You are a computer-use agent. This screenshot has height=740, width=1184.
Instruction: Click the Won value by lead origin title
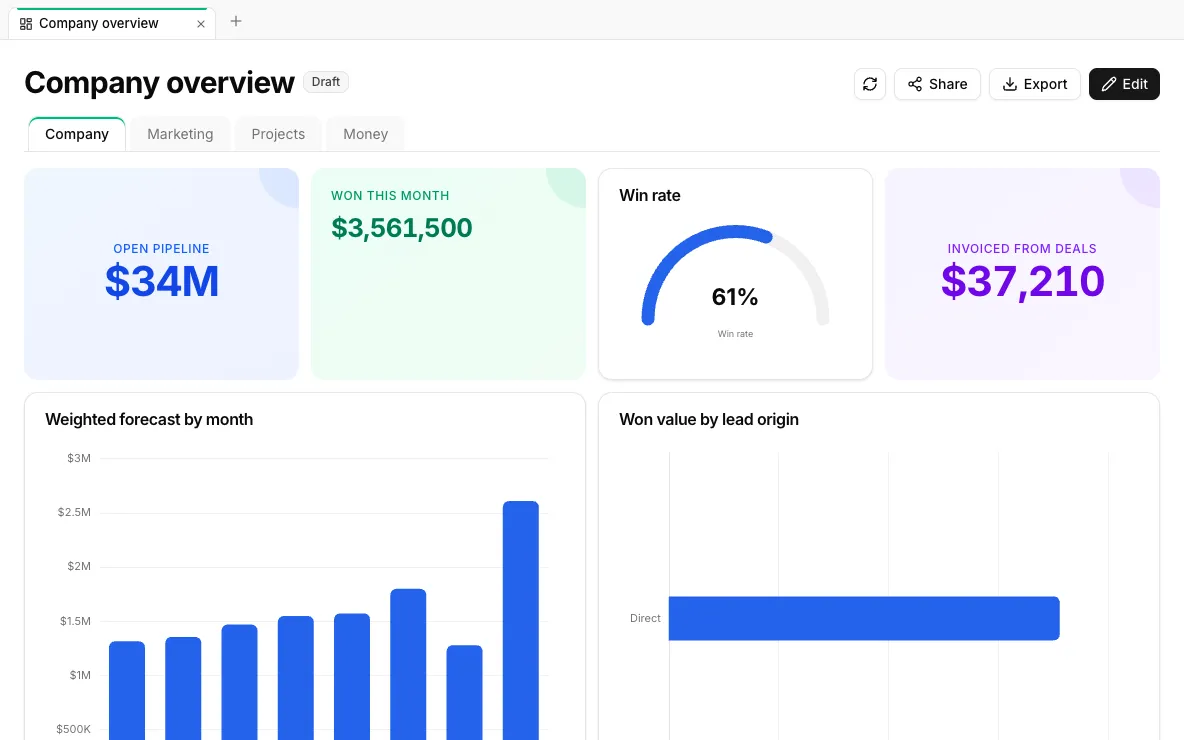708,419
